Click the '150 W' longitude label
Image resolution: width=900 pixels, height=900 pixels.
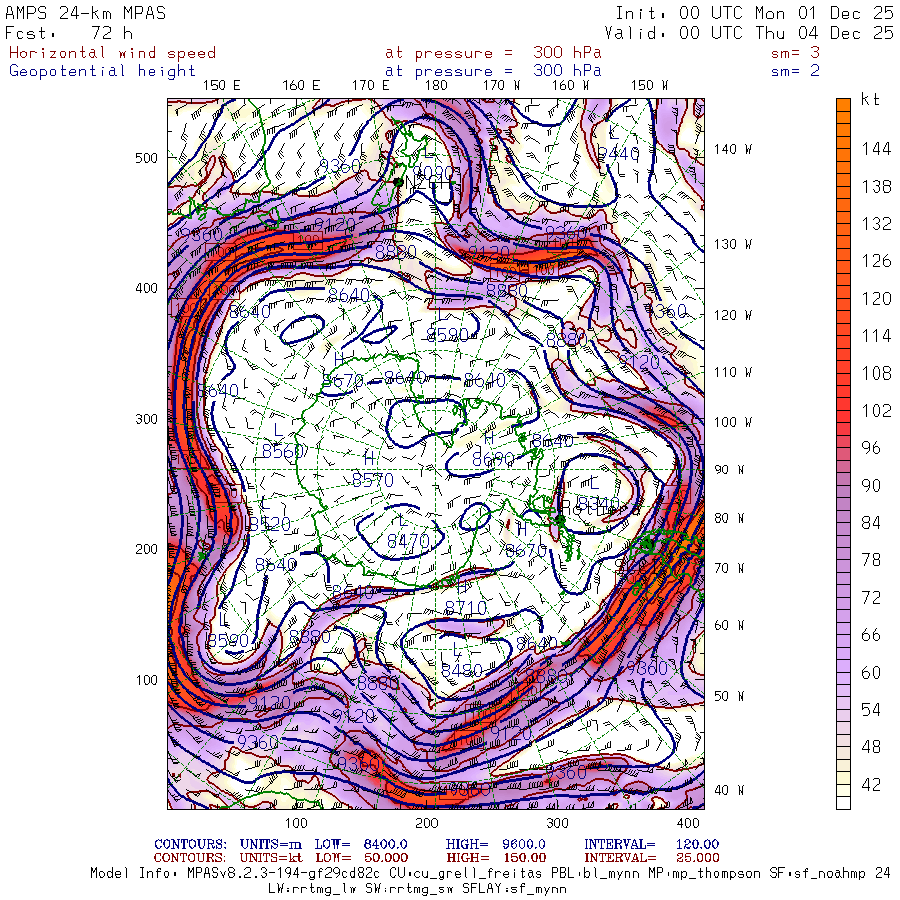(649, 86)
